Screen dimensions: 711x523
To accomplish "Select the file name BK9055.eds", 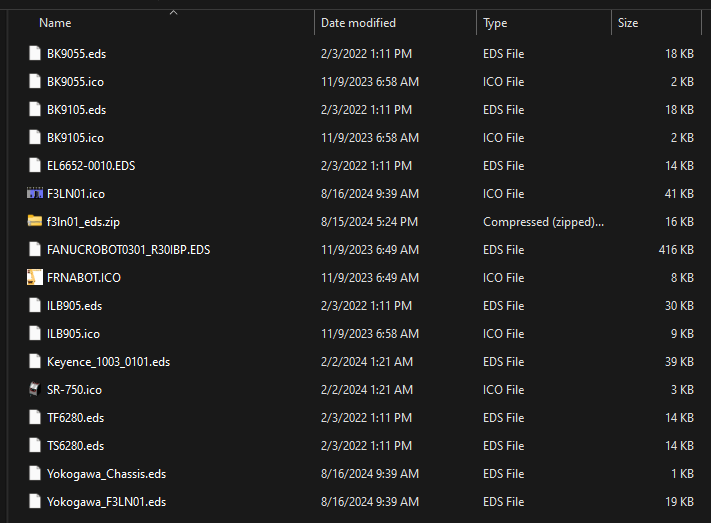I will 77,54.
